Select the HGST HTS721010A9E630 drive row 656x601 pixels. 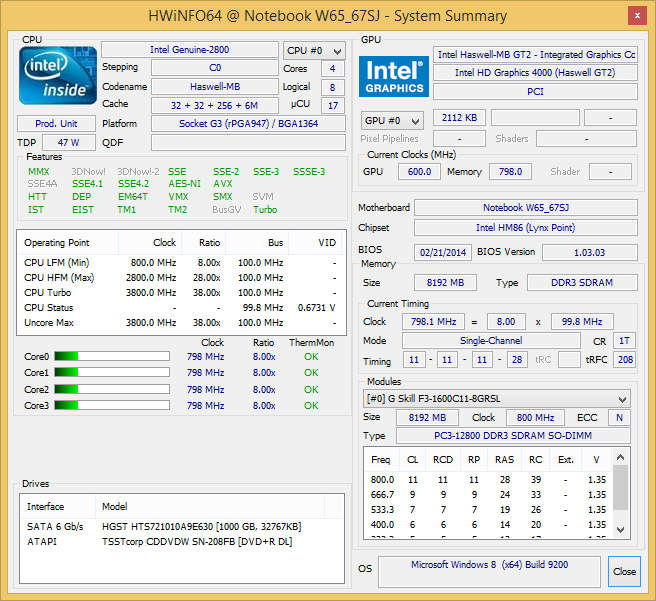coord(182,527)
